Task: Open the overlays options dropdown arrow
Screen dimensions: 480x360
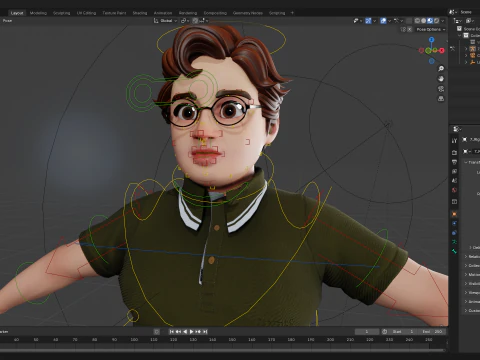Action: [389, 21]
